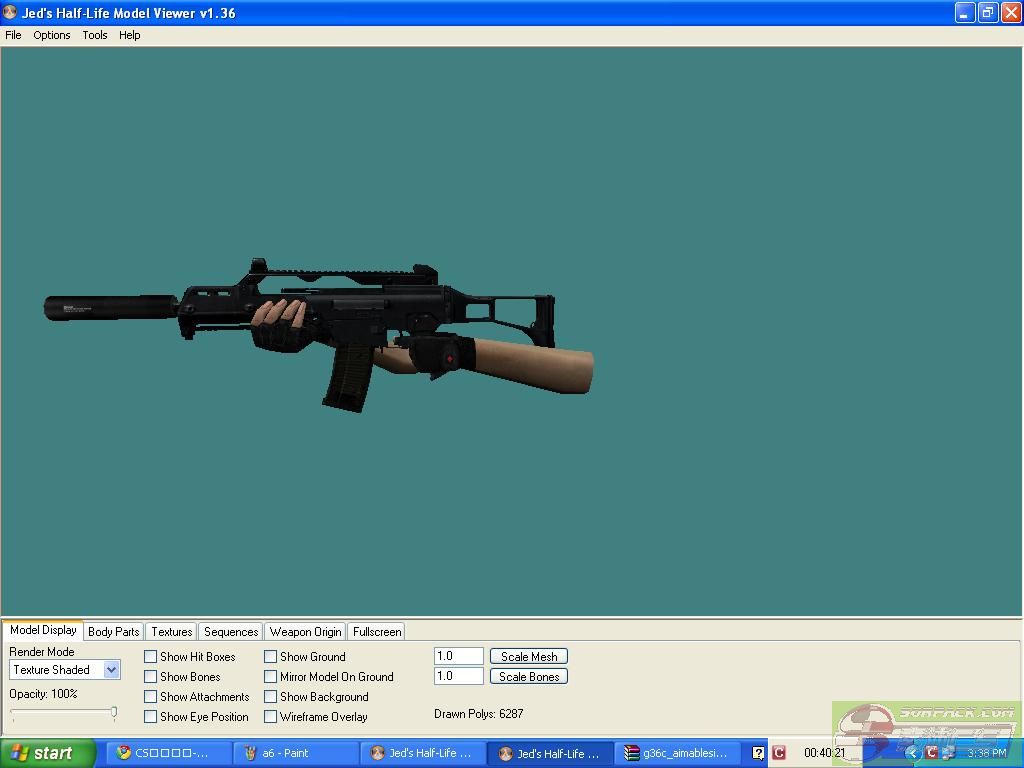The height and width of the screenshot is (768, 1024).
Task: Enable Show Hit Boxes checkbox
Action: coord(151,657)
